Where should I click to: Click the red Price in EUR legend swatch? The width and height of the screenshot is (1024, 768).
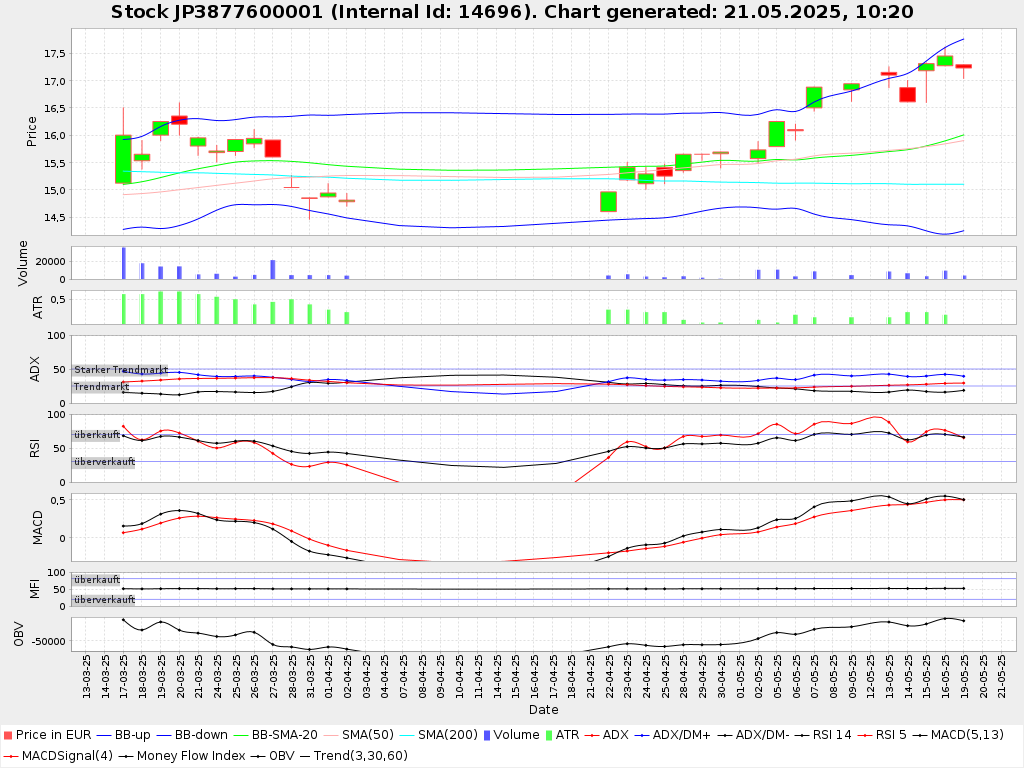8,735
